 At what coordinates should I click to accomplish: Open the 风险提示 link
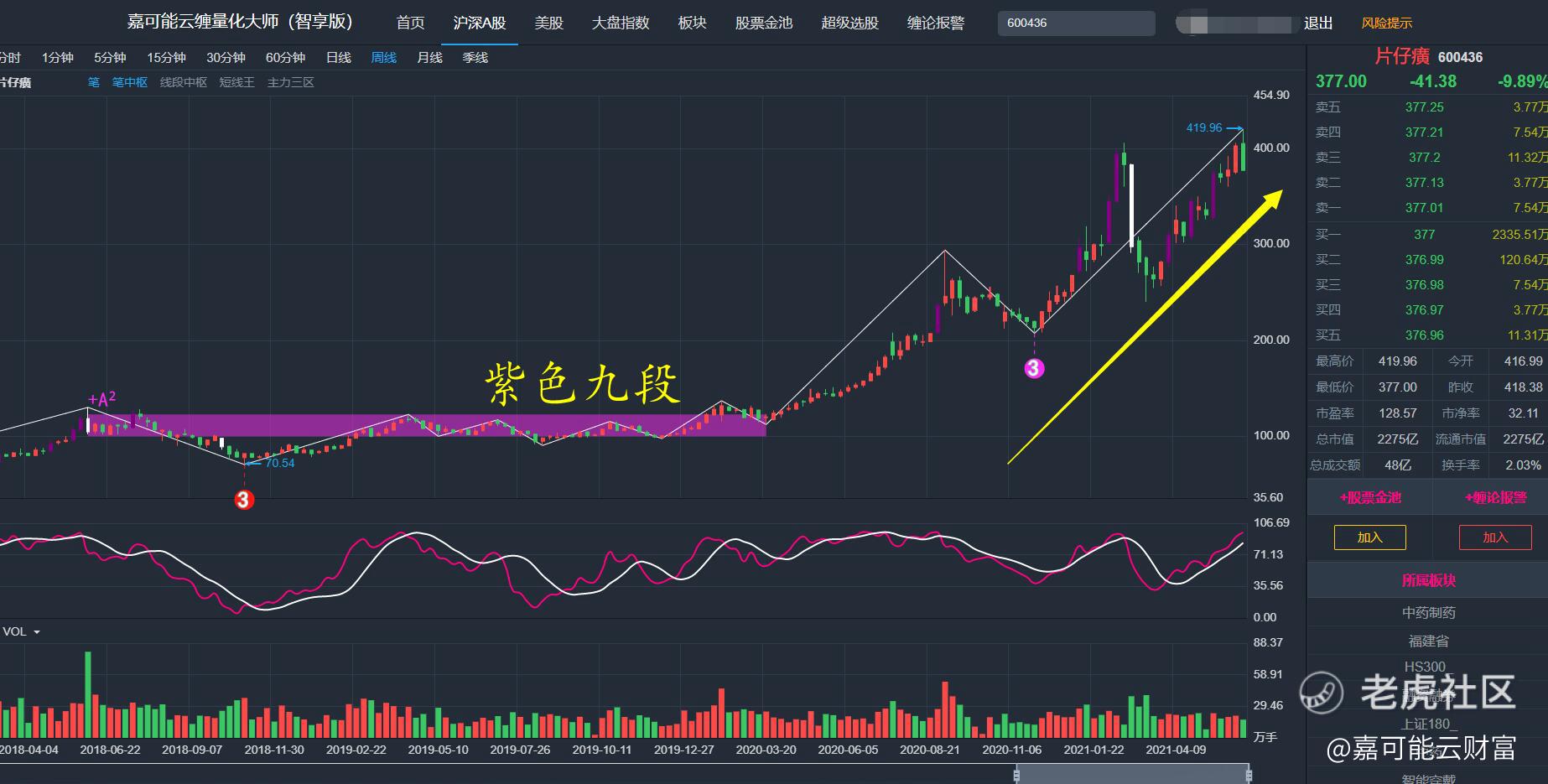[x=1387, y=23]
